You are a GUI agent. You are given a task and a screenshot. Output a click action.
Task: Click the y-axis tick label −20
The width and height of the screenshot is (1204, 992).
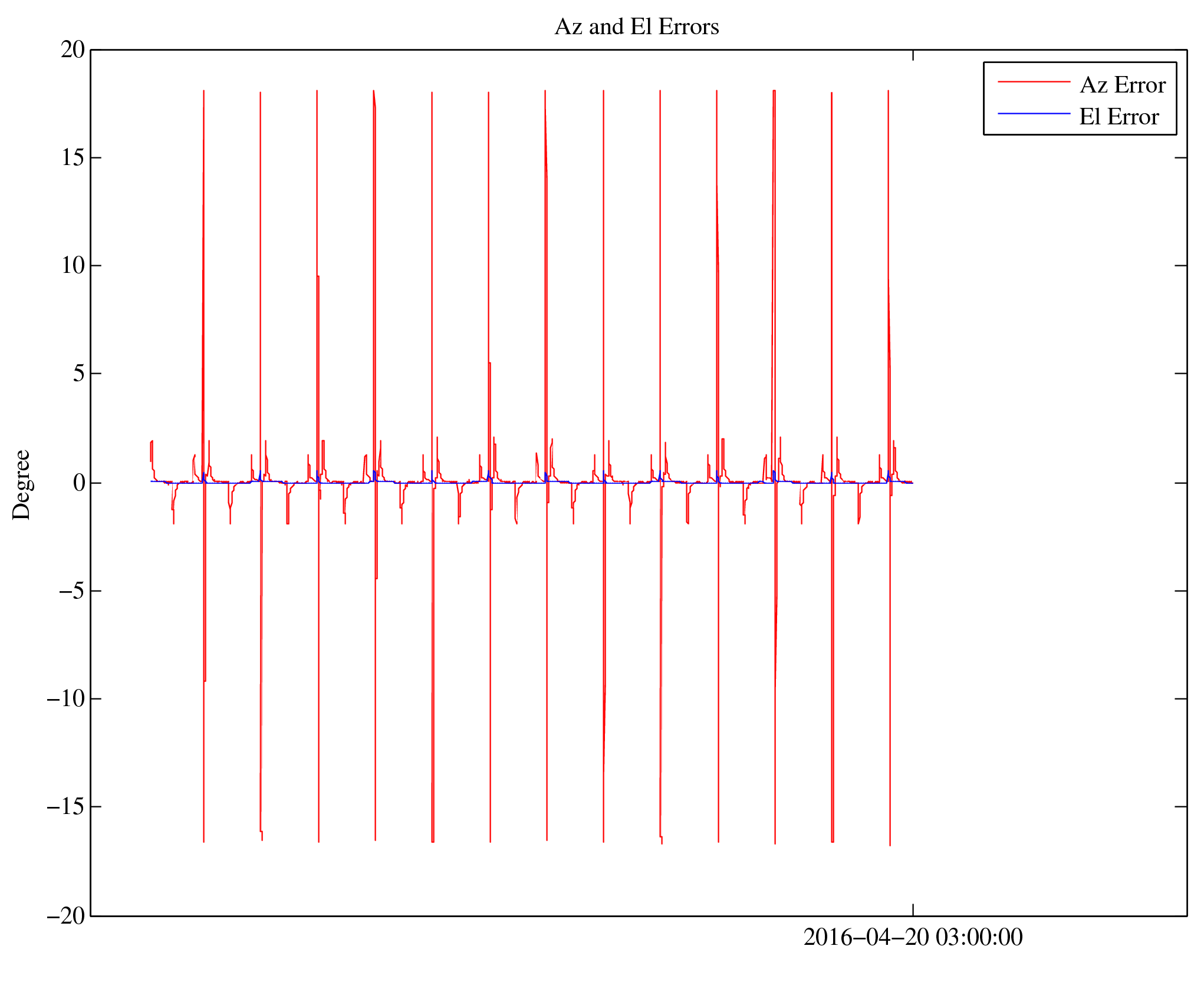point(66,917)
